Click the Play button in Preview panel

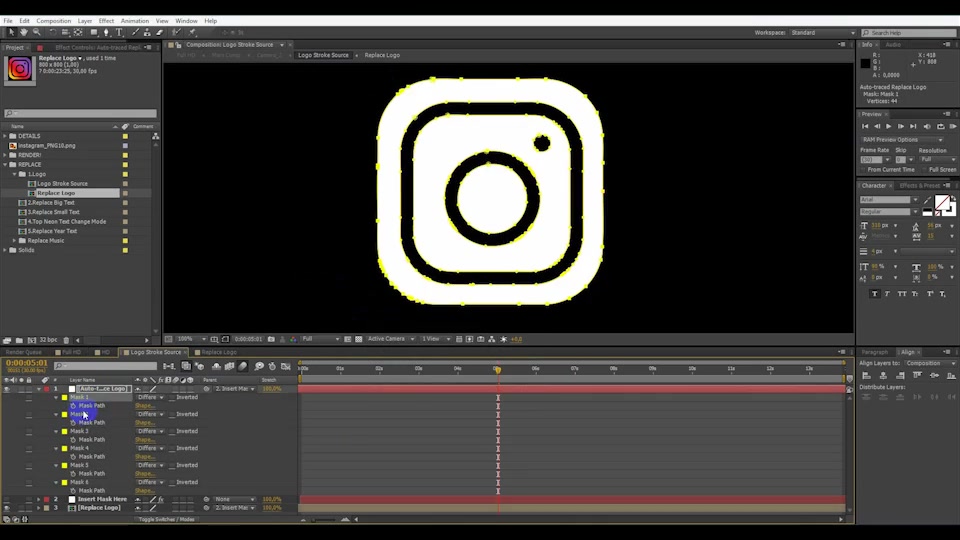(888, 126)
